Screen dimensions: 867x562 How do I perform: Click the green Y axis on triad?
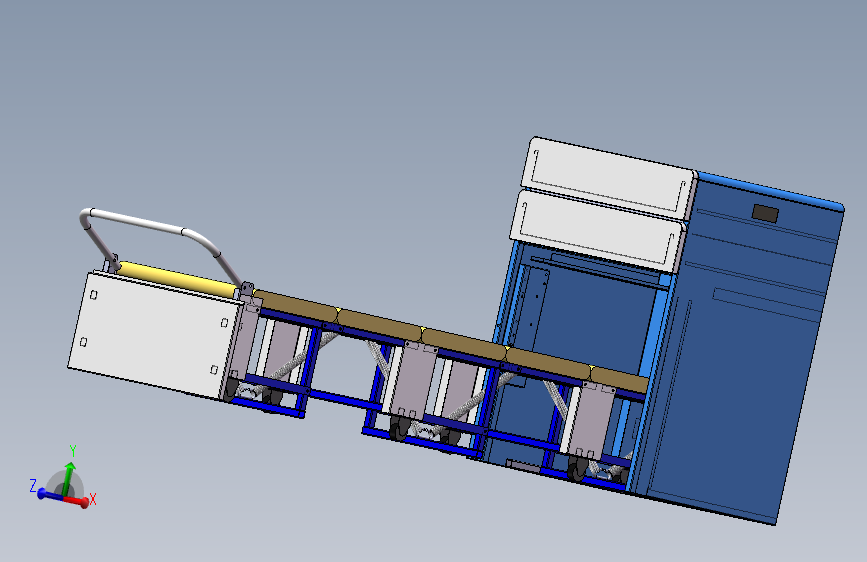(x=68, y=478)
